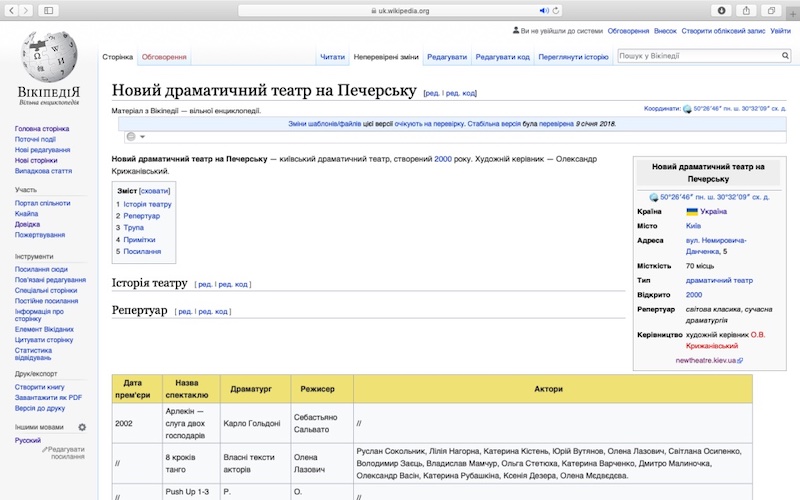Switch to the Сторінка tab
This screenshot has height=500, width=800.
pyautogui.click(x=117, y=57)
